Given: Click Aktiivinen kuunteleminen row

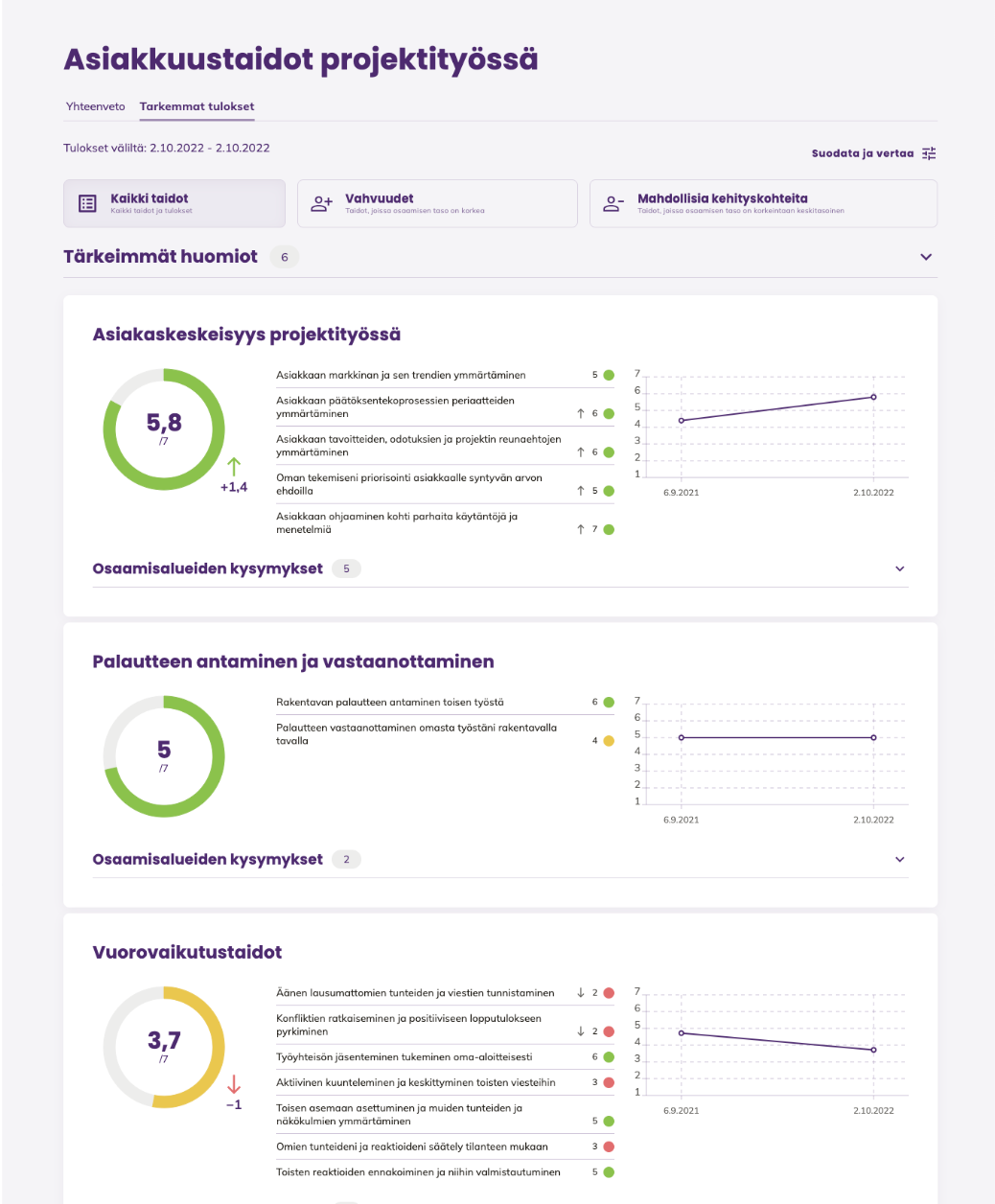Looking at the screenshot, I should pos(445,1082).
